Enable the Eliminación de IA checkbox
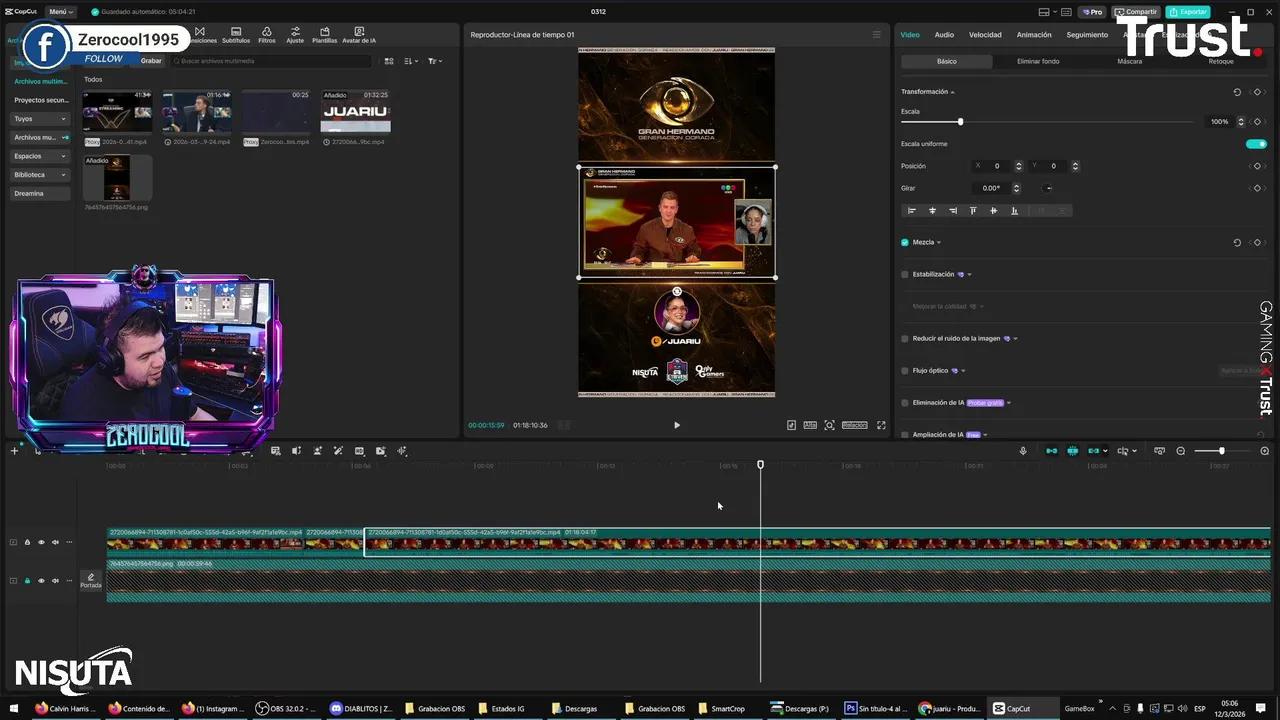The height and width of the screenshot is (720, 1280). tap(905, 402)
